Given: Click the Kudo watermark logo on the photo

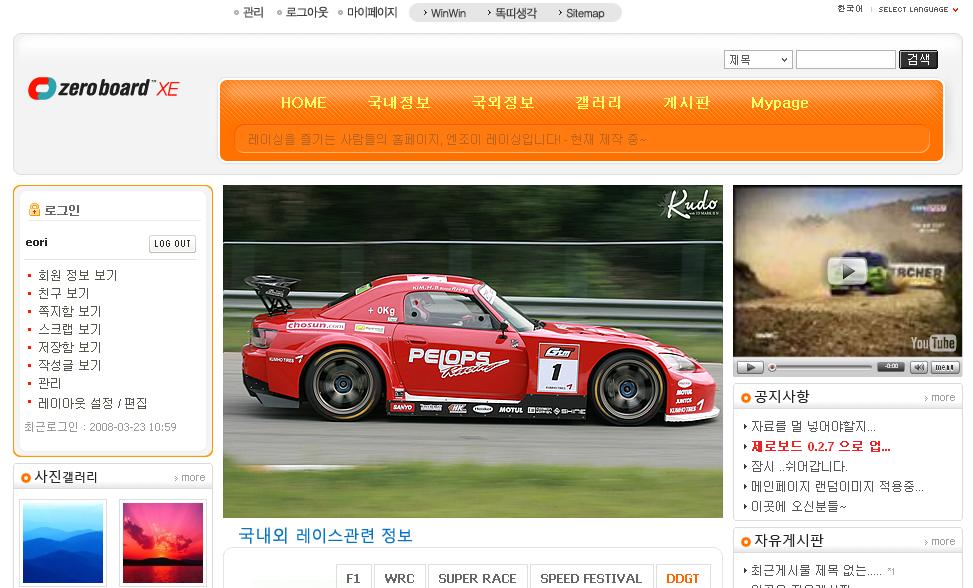Looking at the screenshot, I should click(x=691, y=204).
